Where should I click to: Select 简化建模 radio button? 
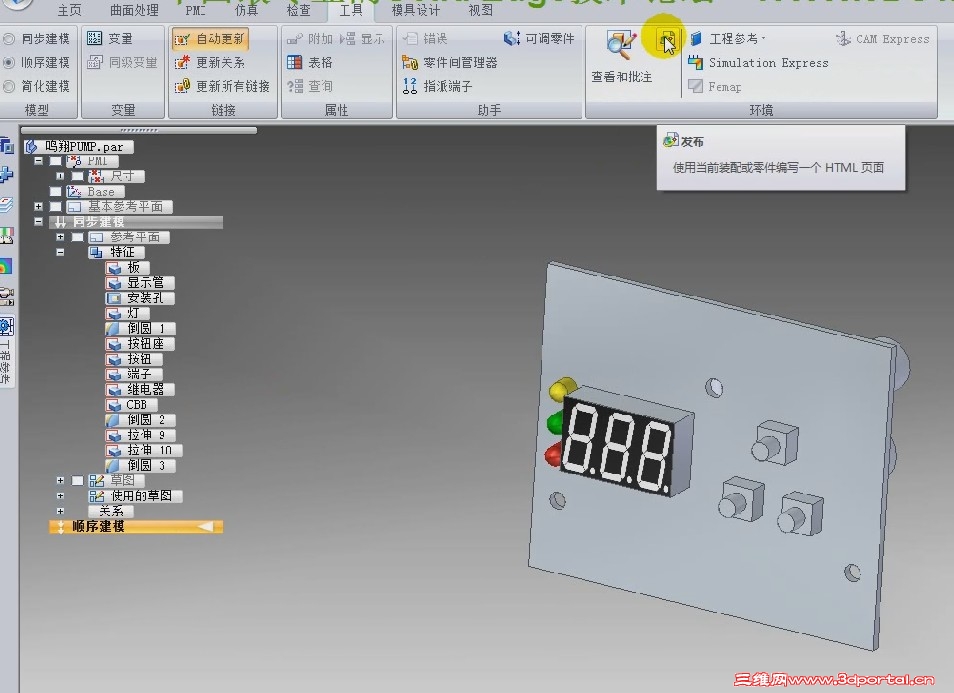(x=9, y=86)
